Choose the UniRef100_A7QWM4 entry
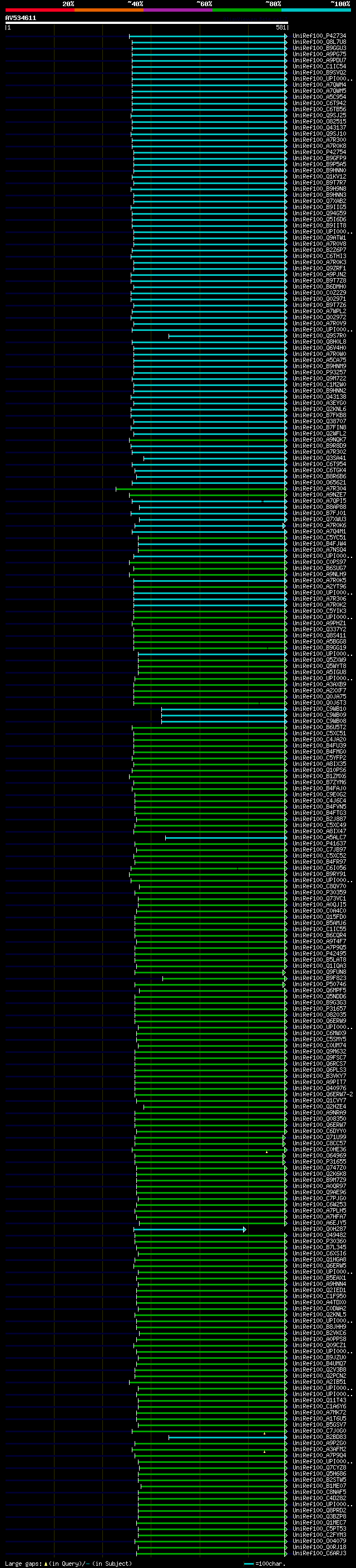Viewport: 356px width, 1568px height. [x=319, y=85]
